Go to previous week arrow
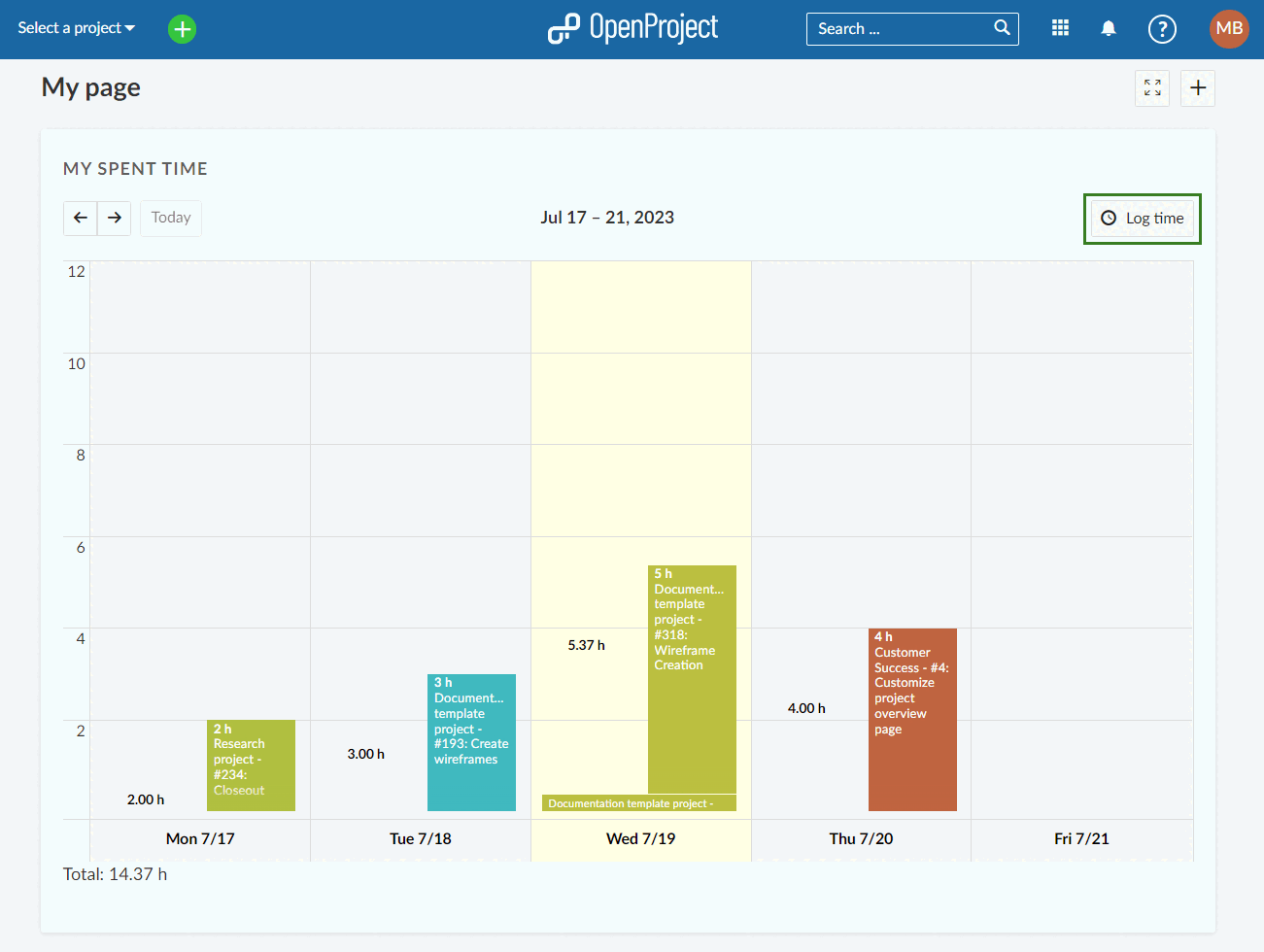The image size is (1264, 952). click(x=81, y=218)
